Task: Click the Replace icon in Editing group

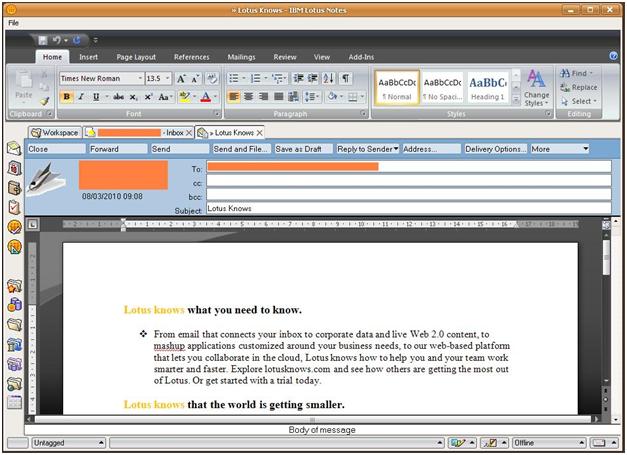Action: click(x=579, y=87)
